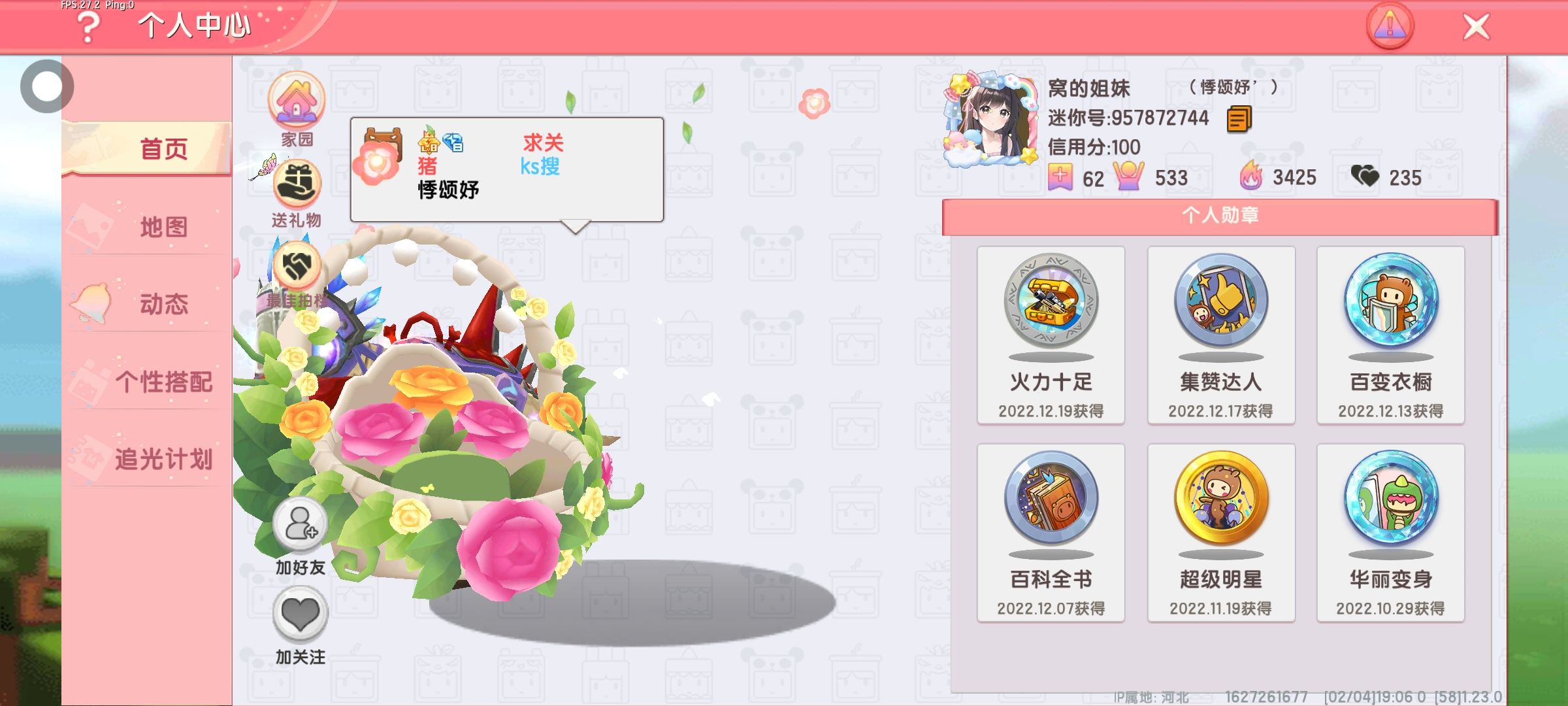This screenshot has height=706, width=1568.
Task: Tap the handshake 最佳拍档 icon
Action: [x=297, y=266]
